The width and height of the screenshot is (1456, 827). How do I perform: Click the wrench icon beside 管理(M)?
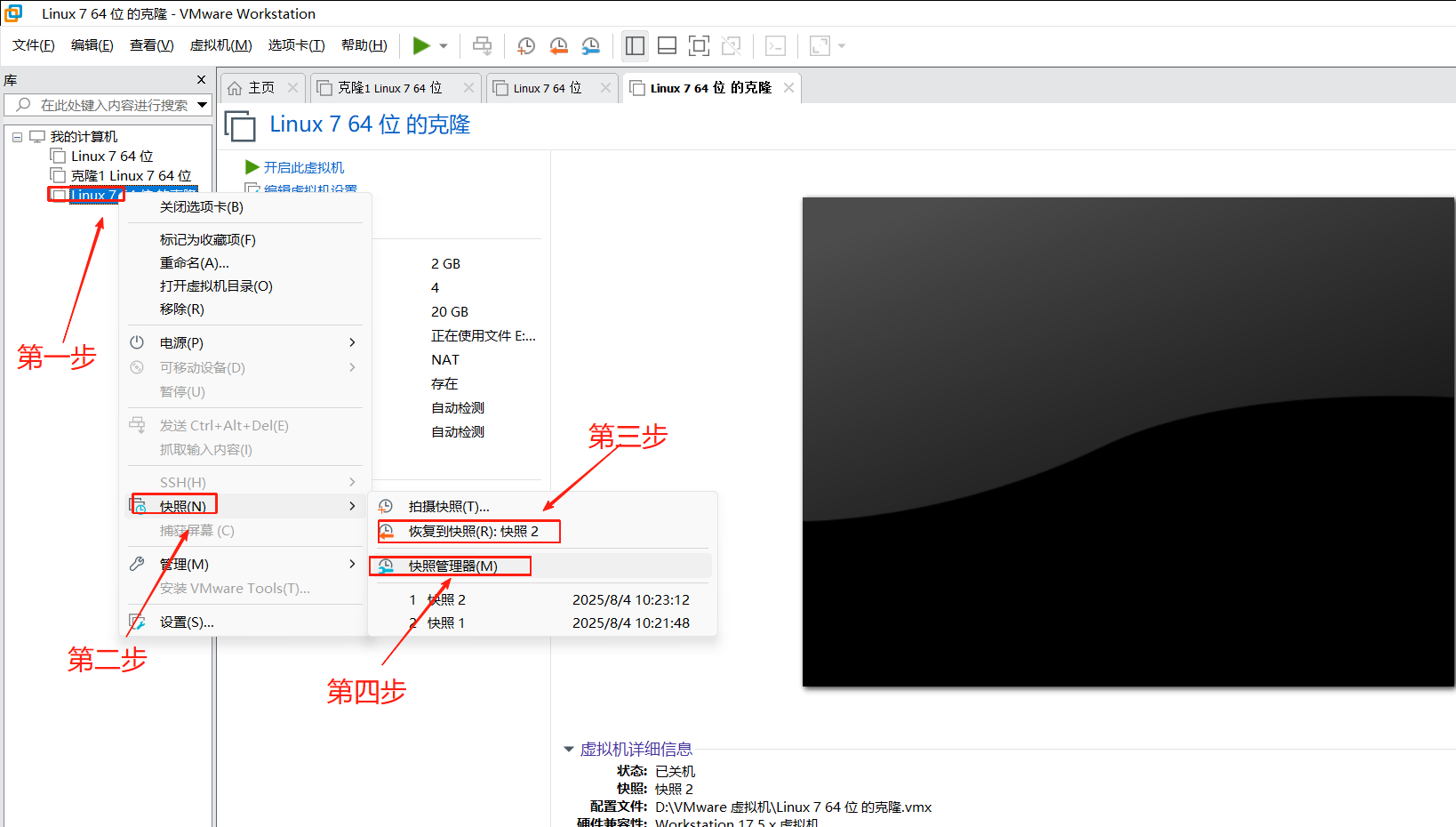(x=137, y=564)
